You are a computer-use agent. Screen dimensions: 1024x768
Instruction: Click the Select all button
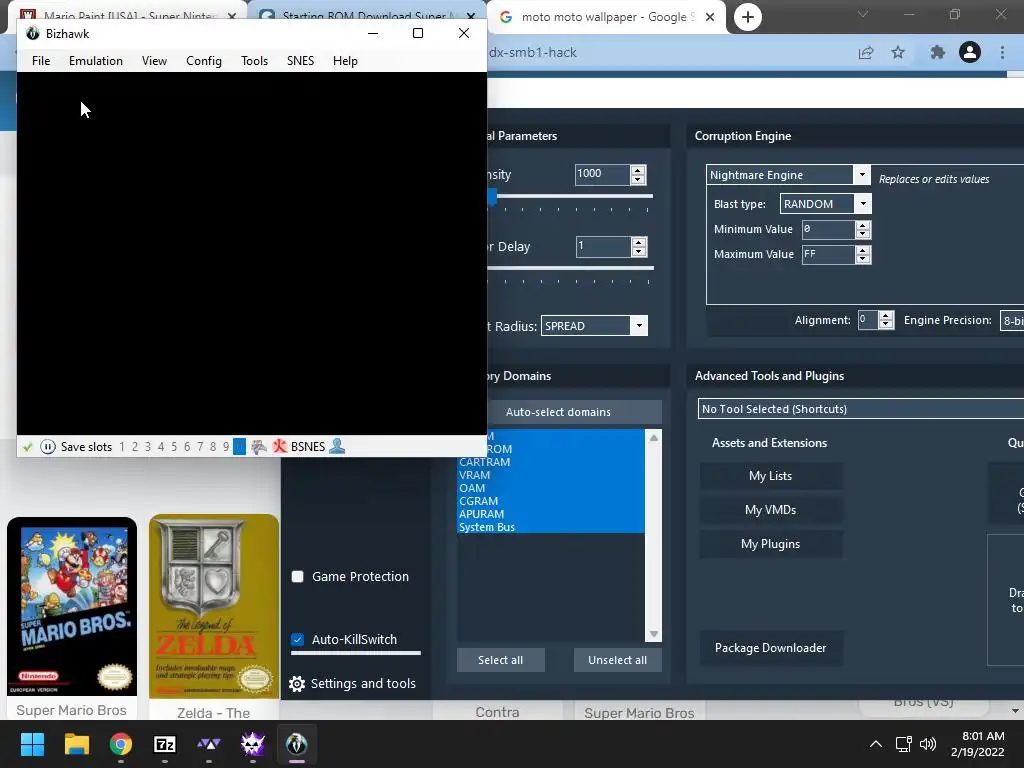pos(500,660)
